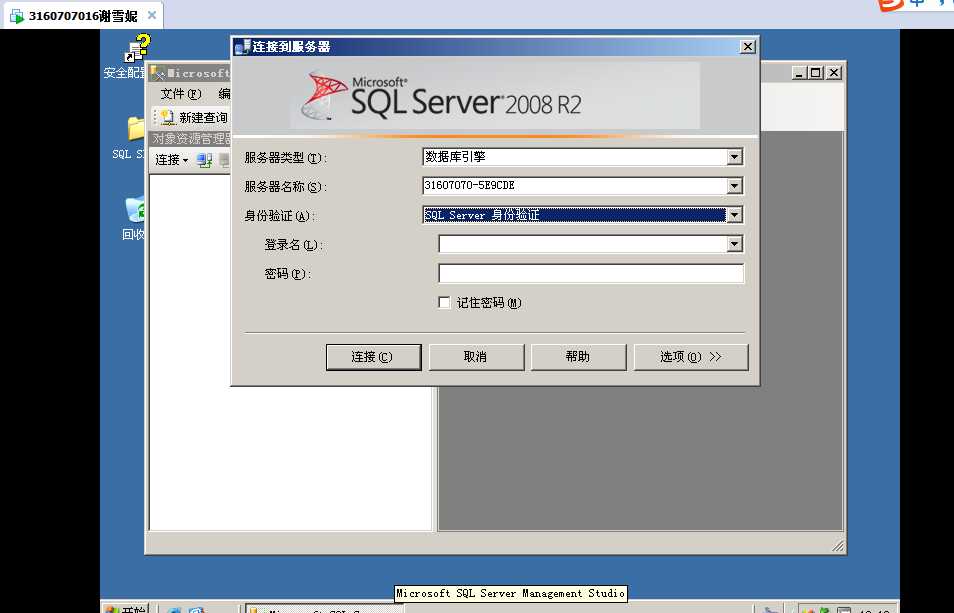Viewport: 954px width, 613px height.
Task: Open the 连接 dropdown in Object Explorer
Action: click(171, 160)
